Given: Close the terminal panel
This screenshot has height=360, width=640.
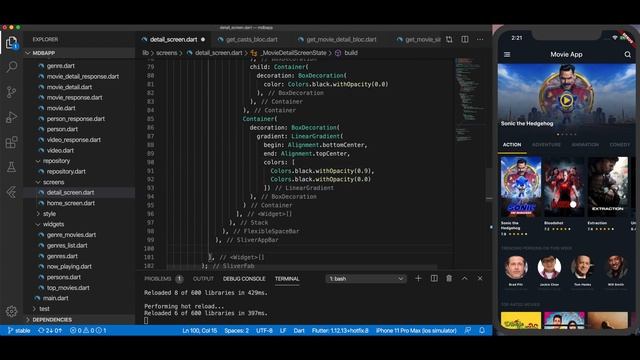Looking at the screenshot, I should click(x=480, y=278).
